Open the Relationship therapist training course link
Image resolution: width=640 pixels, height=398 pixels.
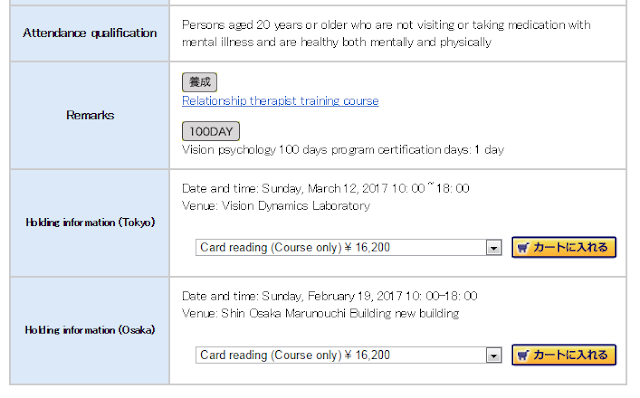280,101
